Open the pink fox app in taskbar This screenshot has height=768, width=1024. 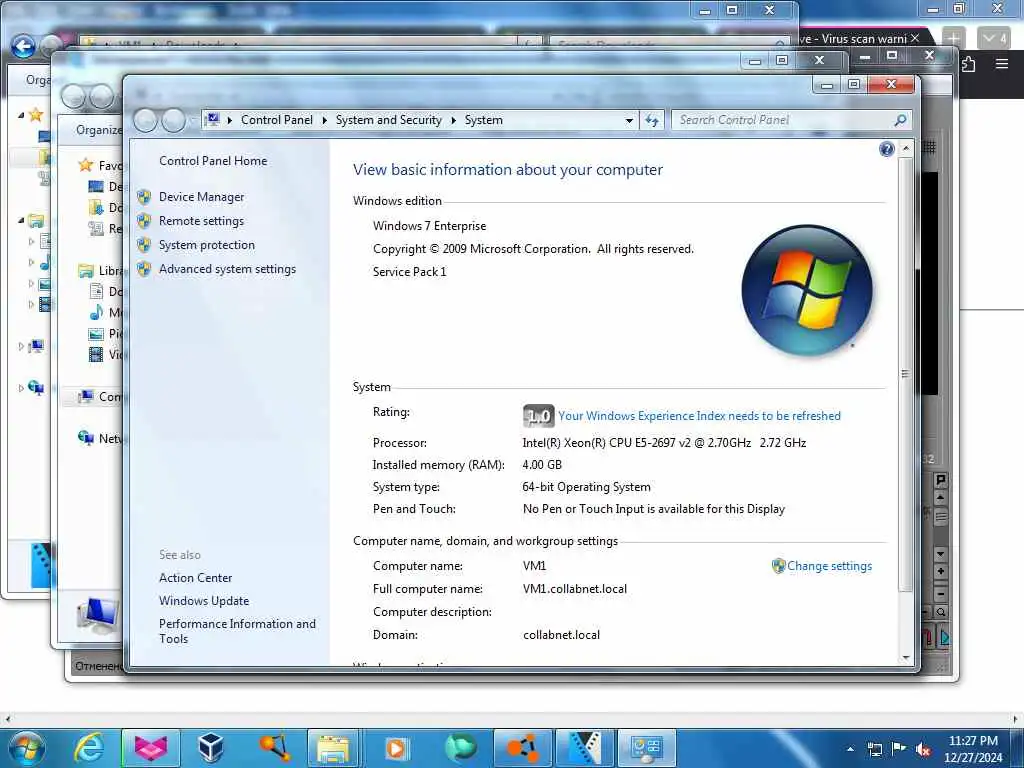point(150,748)
